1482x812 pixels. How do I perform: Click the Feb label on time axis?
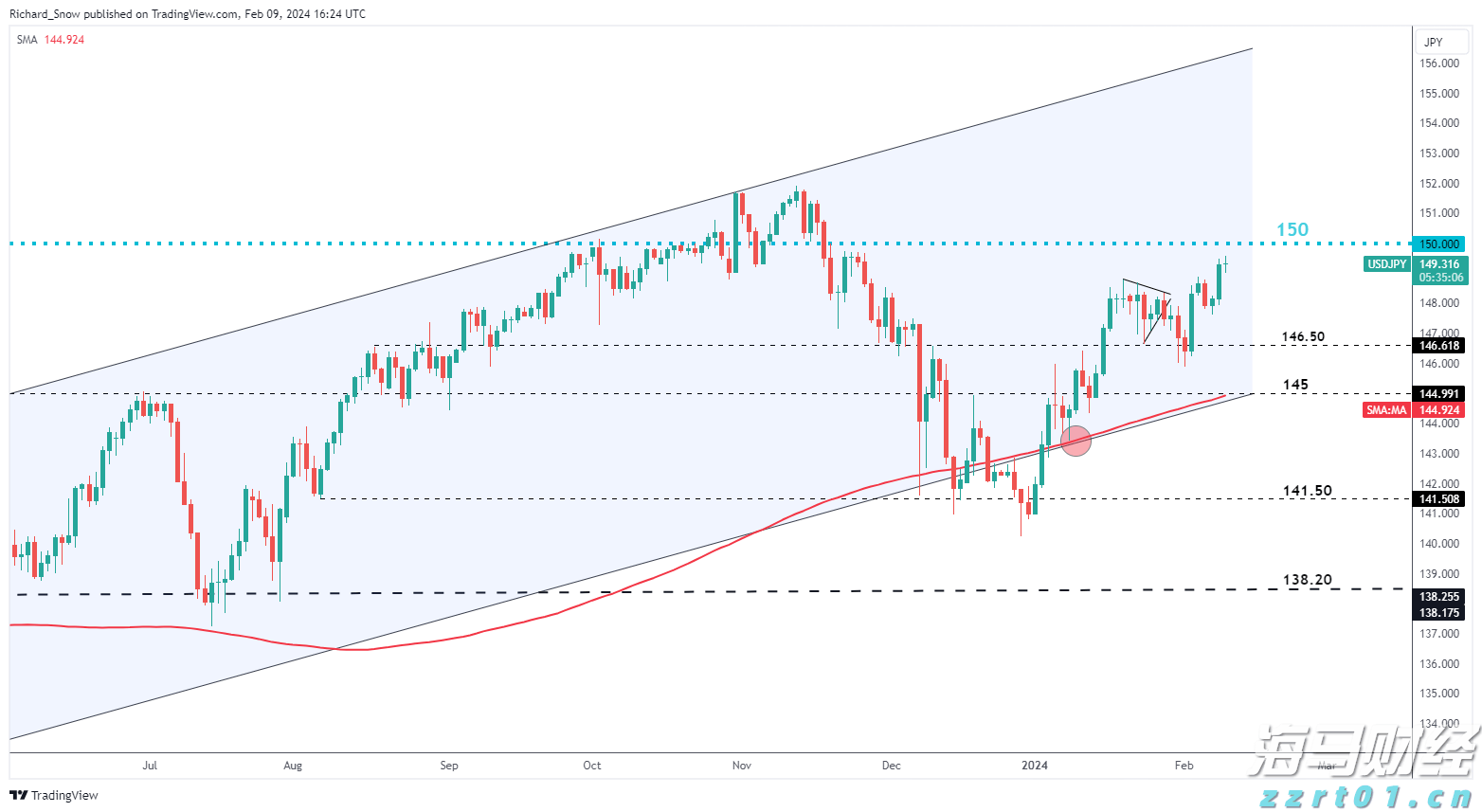[1184, 766]
